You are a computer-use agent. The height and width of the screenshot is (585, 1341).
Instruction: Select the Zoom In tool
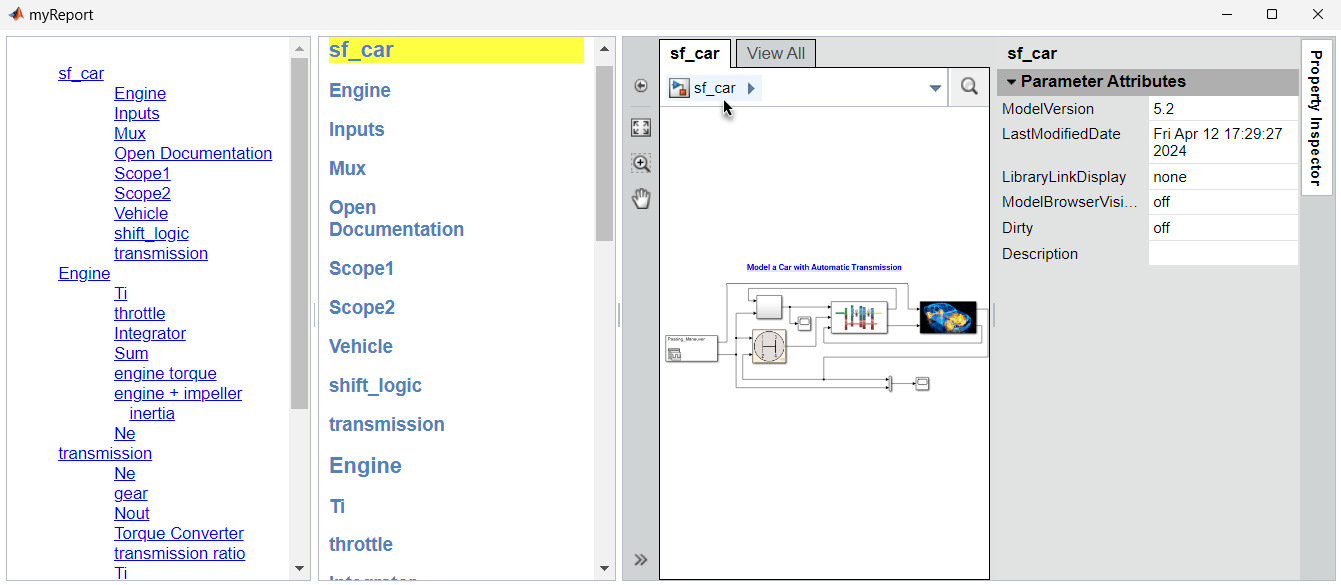pos(641,163)
